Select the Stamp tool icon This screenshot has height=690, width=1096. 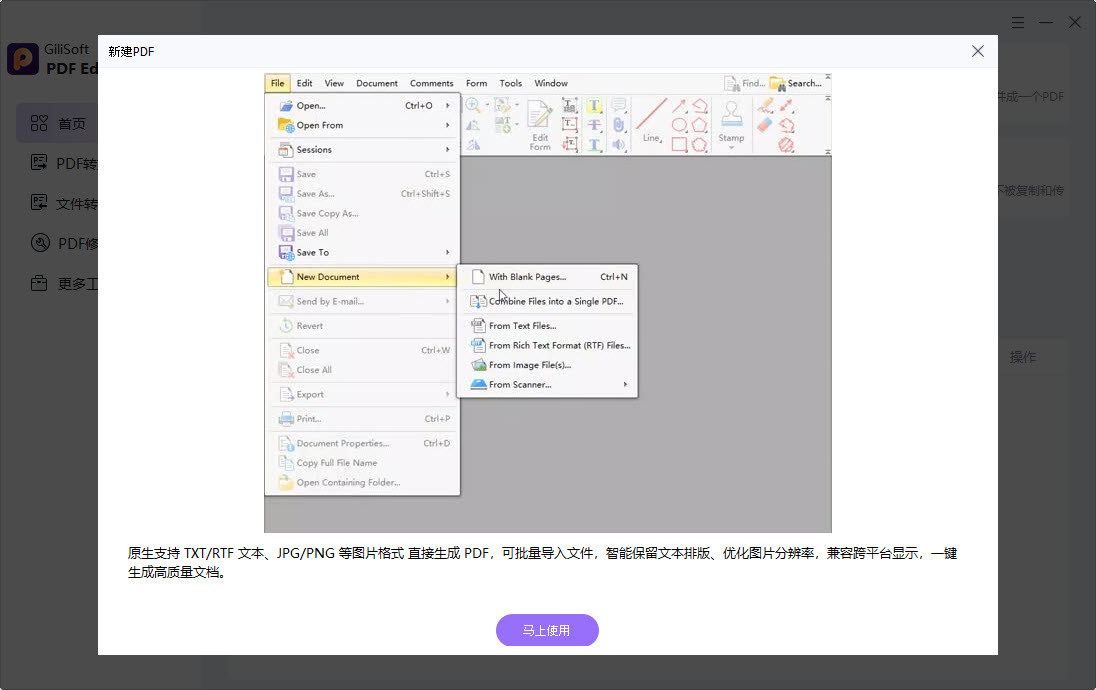tap(731, 113)
